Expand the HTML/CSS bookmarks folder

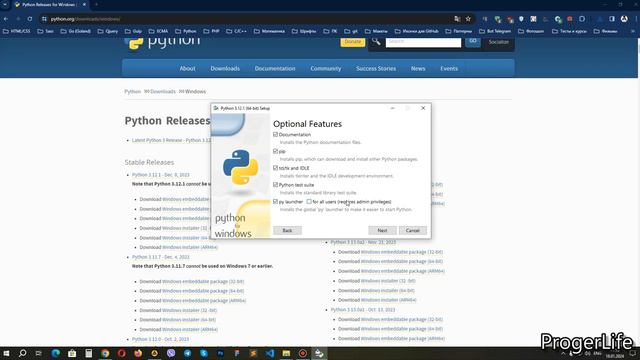click(16, 31)
